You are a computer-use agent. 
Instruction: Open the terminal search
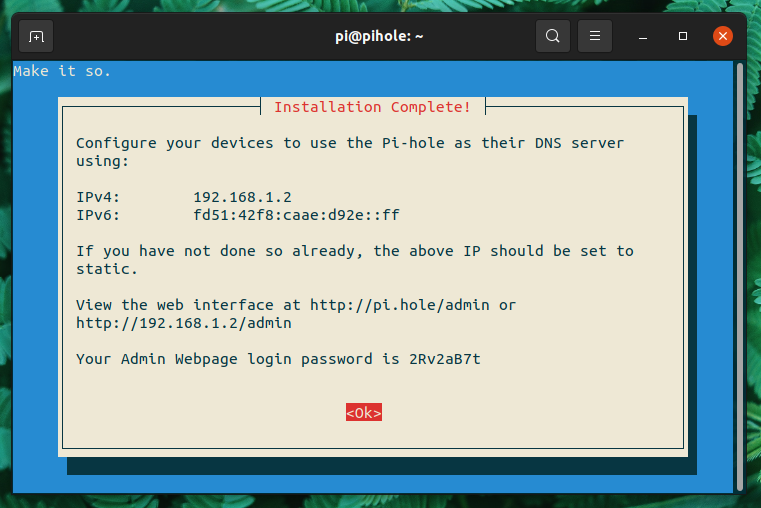(x=553, y=36)
